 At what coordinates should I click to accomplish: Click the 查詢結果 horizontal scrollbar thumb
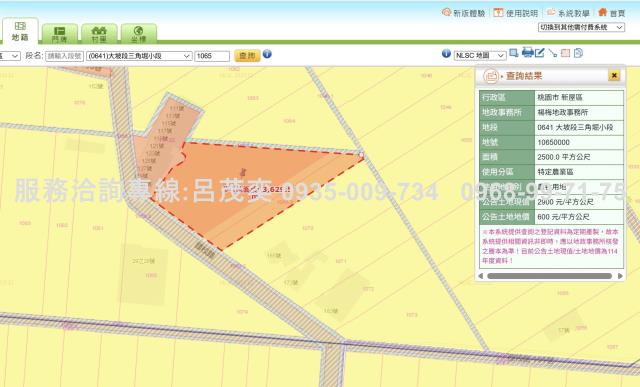(x=549, y=276)
